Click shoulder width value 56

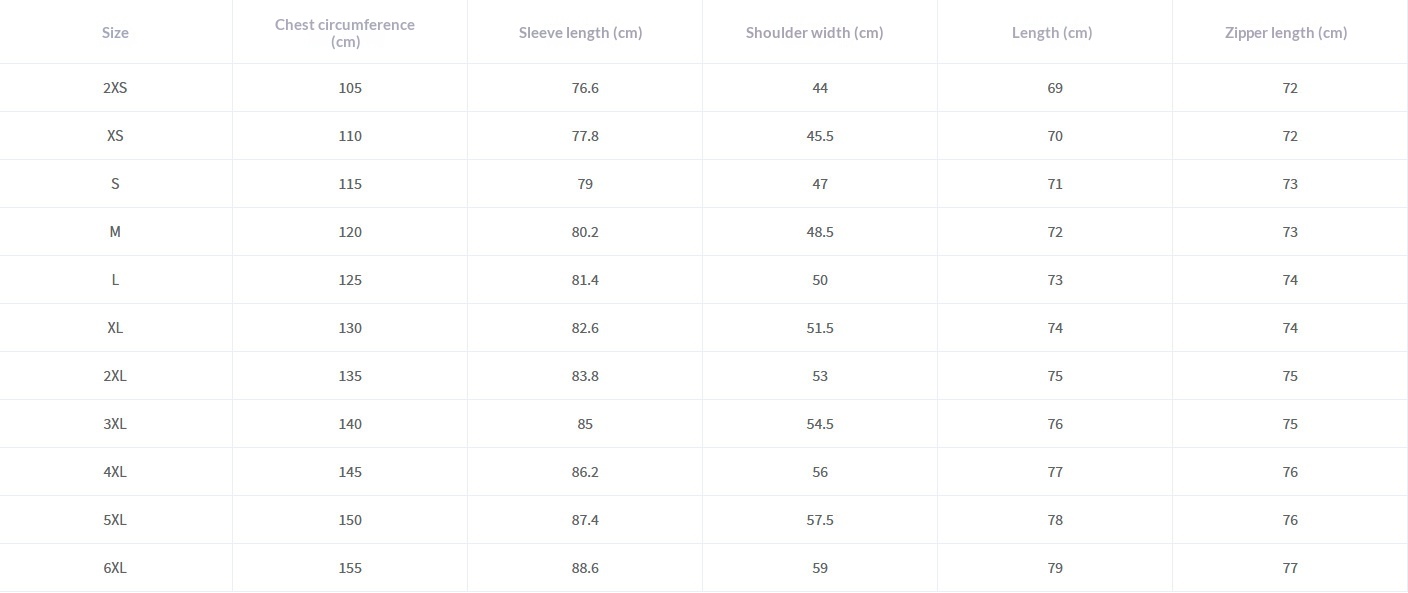(820, 472)
